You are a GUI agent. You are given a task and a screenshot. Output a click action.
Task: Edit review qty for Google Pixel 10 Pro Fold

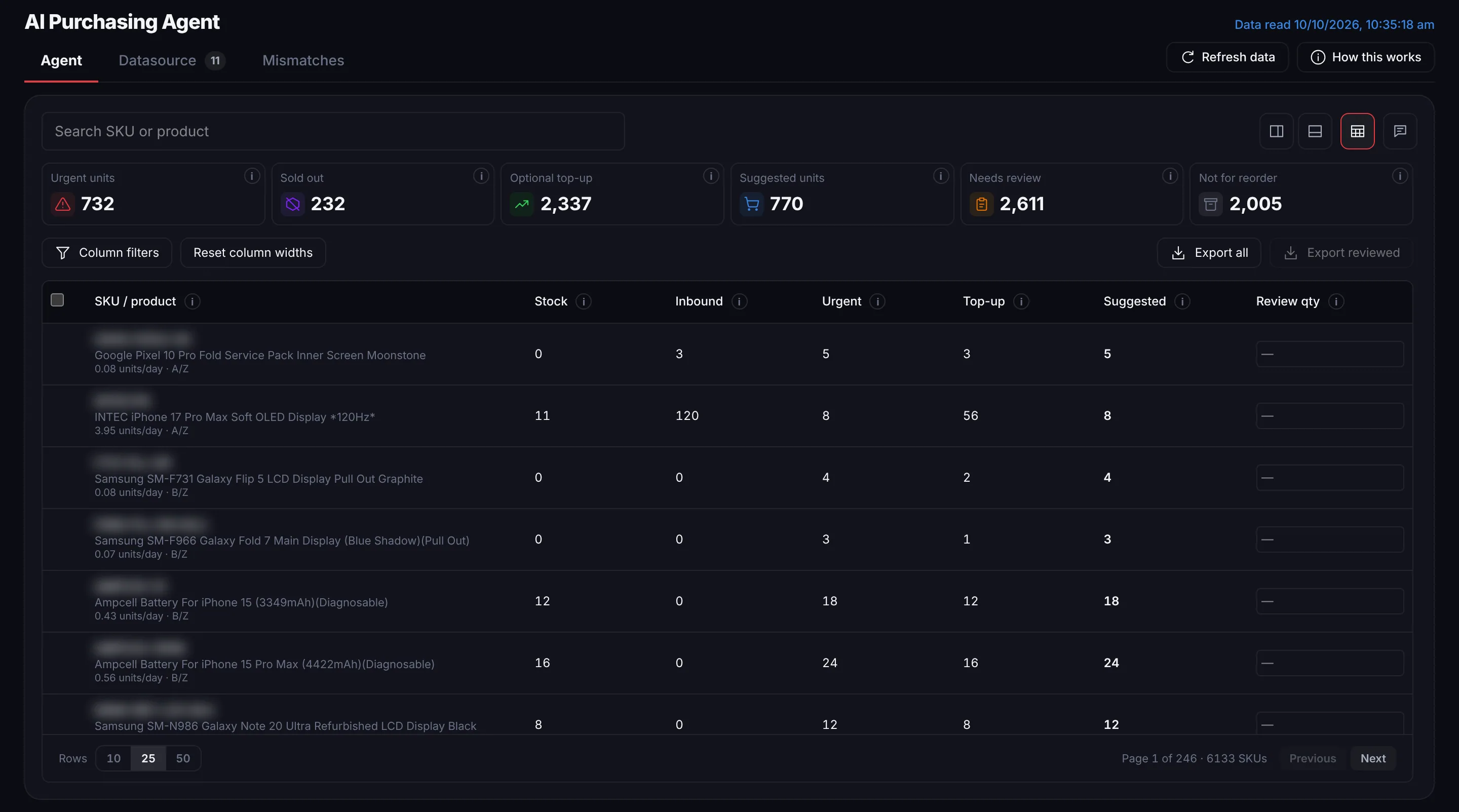1330,354
